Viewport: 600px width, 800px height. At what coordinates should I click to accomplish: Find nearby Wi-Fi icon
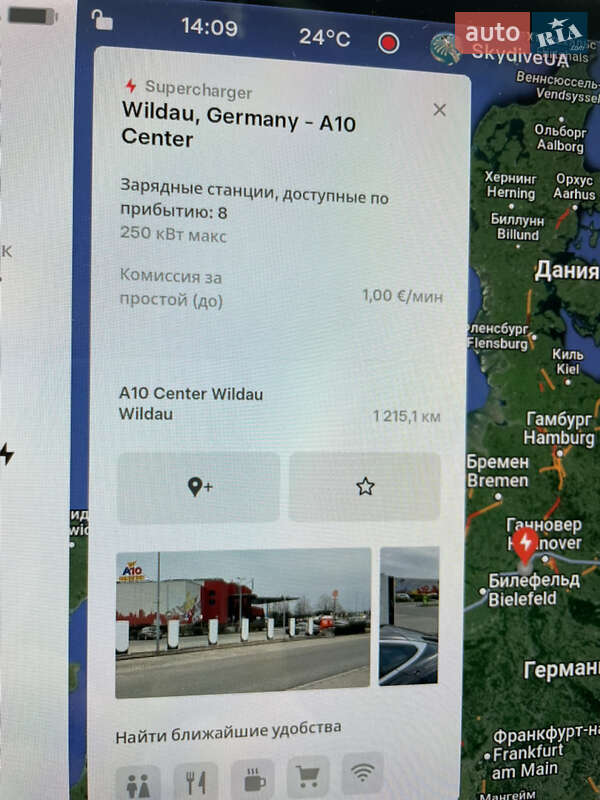pos(362,773)
